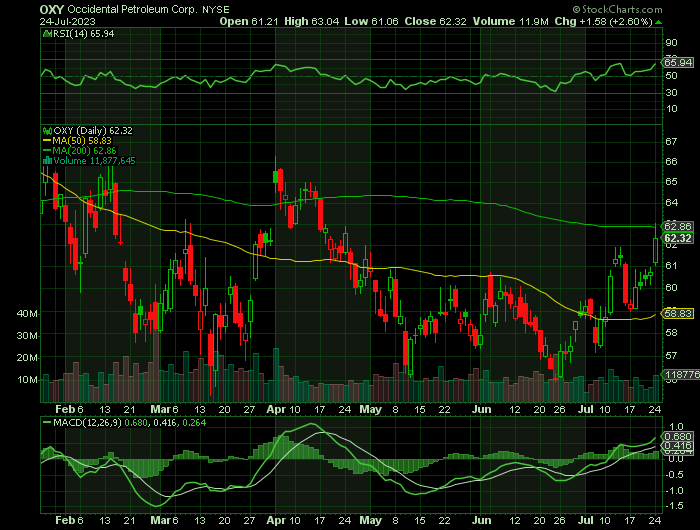Click the OXY (Daily) 62.32 legend text
The width and height of the screenshot is (700, 530).
pos(93,131)
